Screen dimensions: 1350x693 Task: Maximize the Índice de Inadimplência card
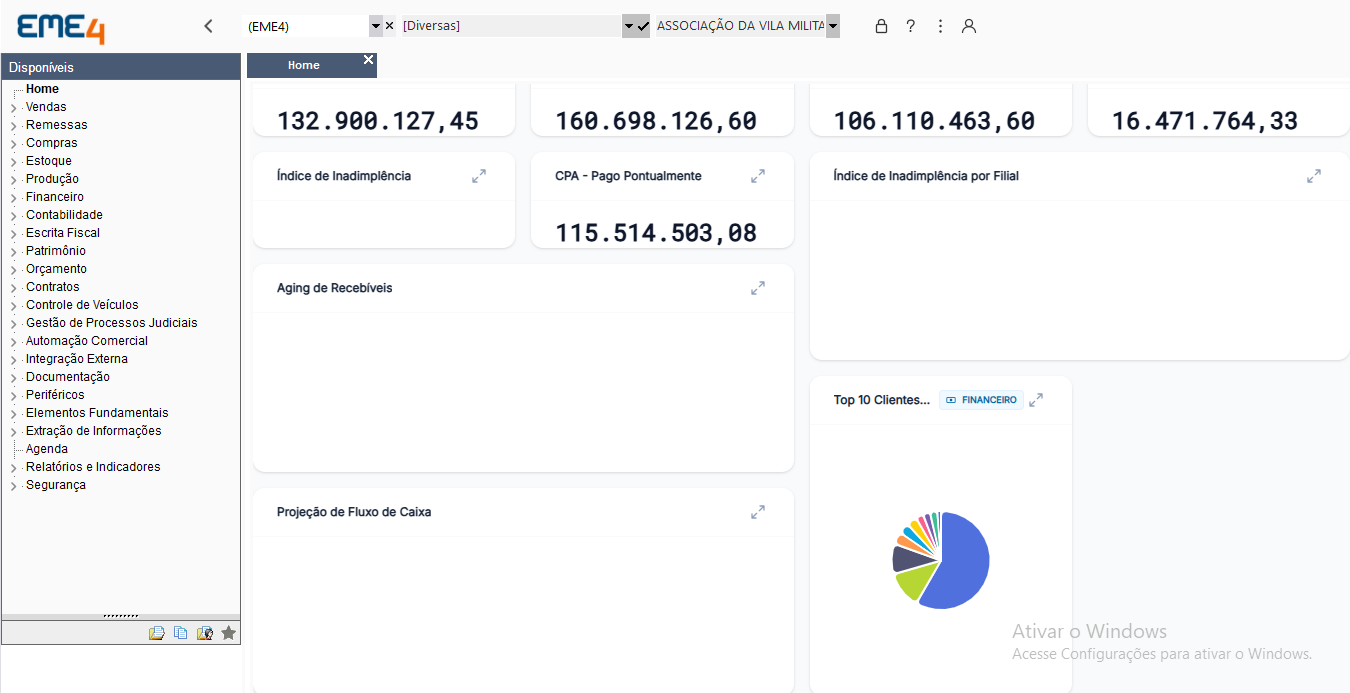coord(479,176)
